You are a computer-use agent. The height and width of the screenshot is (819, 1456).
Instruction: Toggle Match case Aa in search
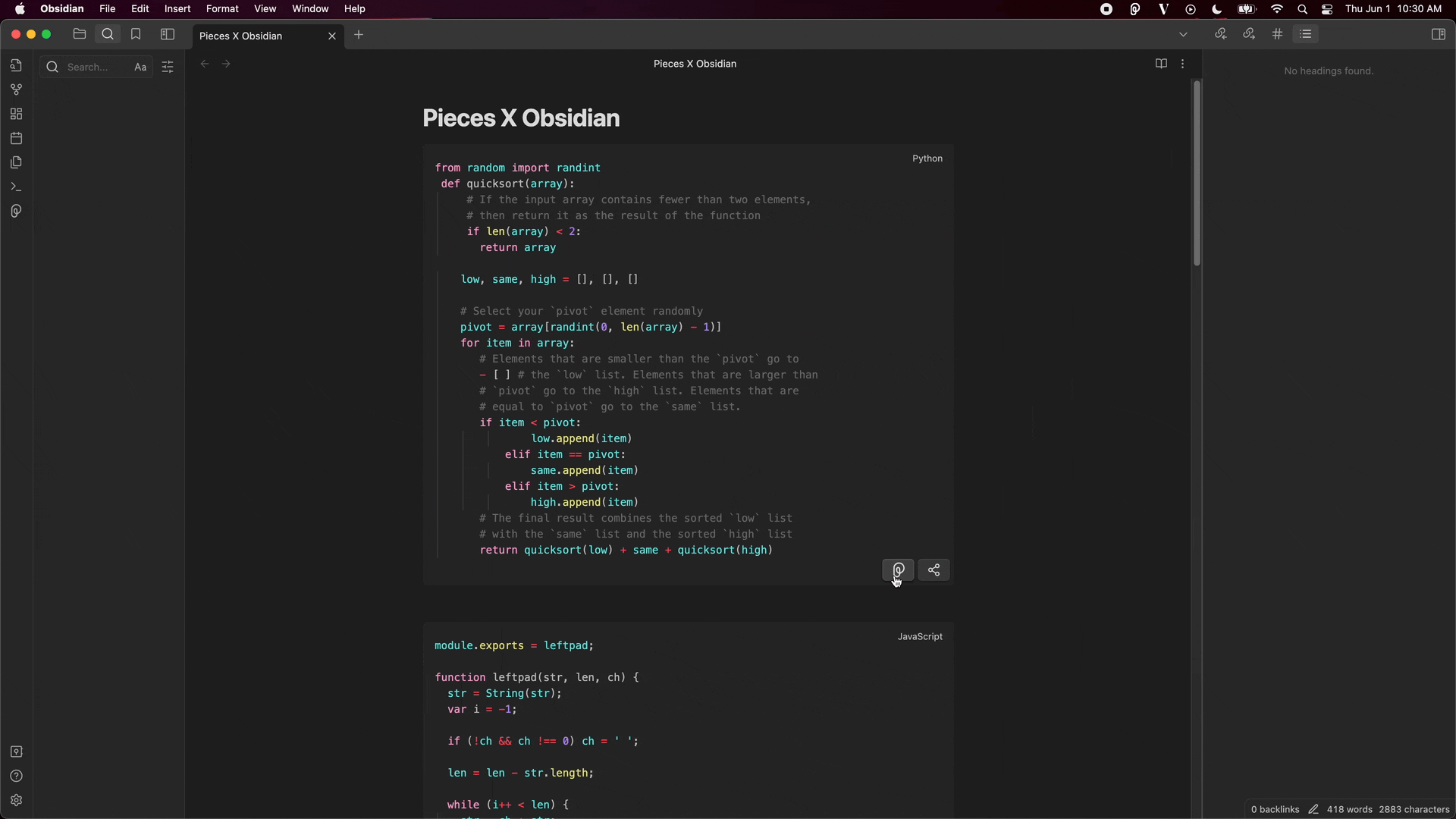coord(140,67)
